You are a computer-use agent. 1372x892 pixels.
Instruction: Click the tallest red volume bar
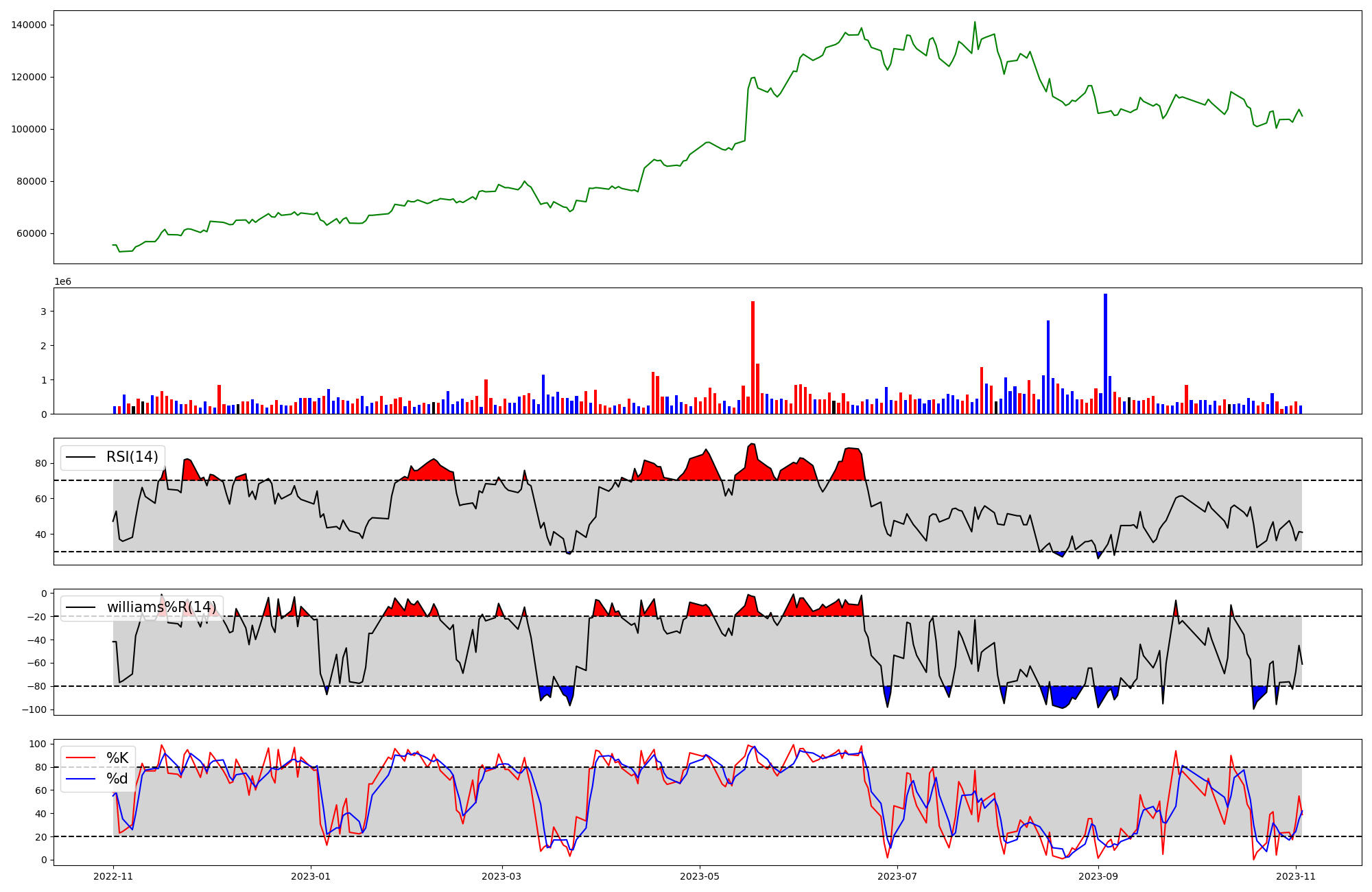click(x=753, y=357)
